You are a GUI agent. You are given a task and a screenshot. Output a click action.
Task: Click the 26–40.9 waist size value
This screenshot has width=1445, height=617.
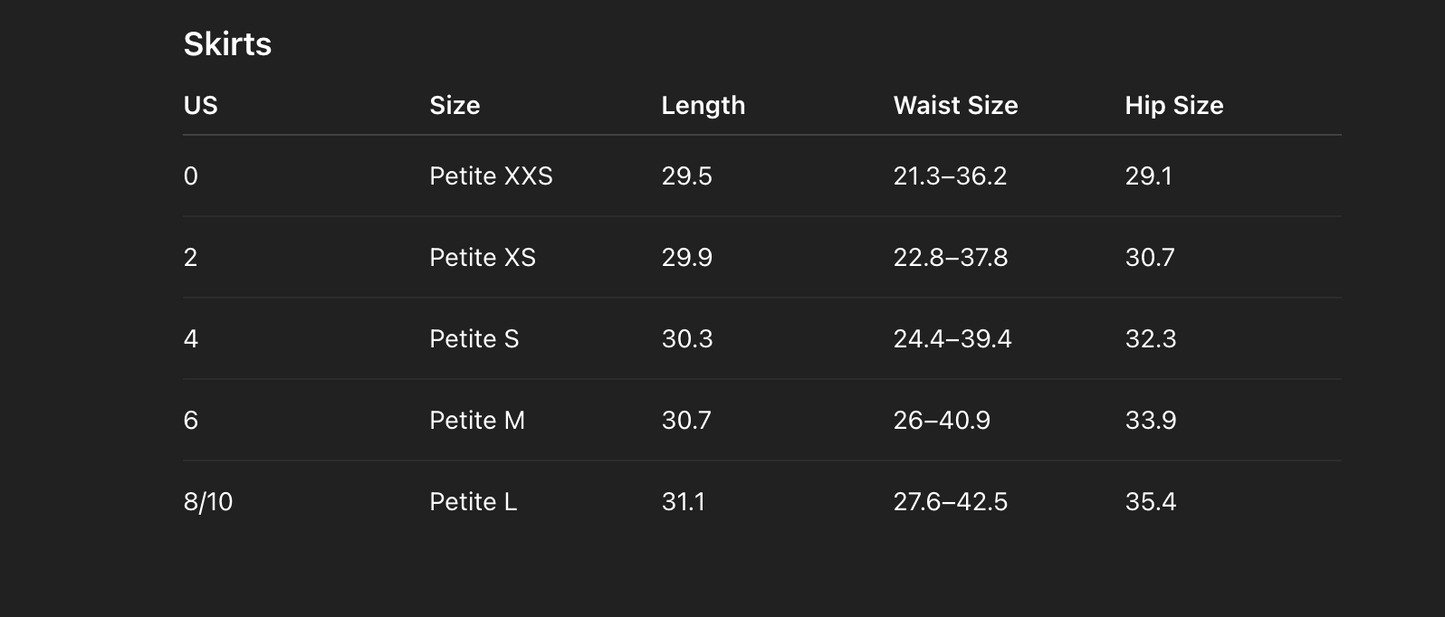pos(941,420)
